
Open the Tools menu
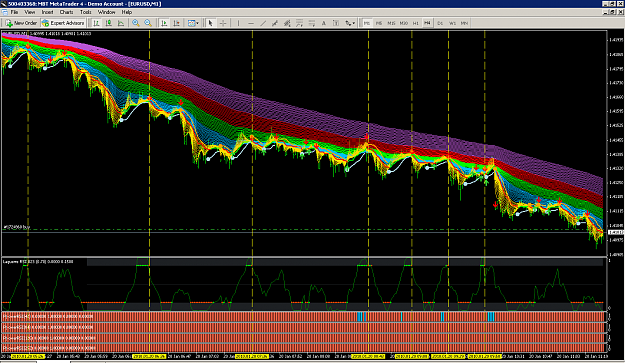pyautogui.click(x=85, y=12)
